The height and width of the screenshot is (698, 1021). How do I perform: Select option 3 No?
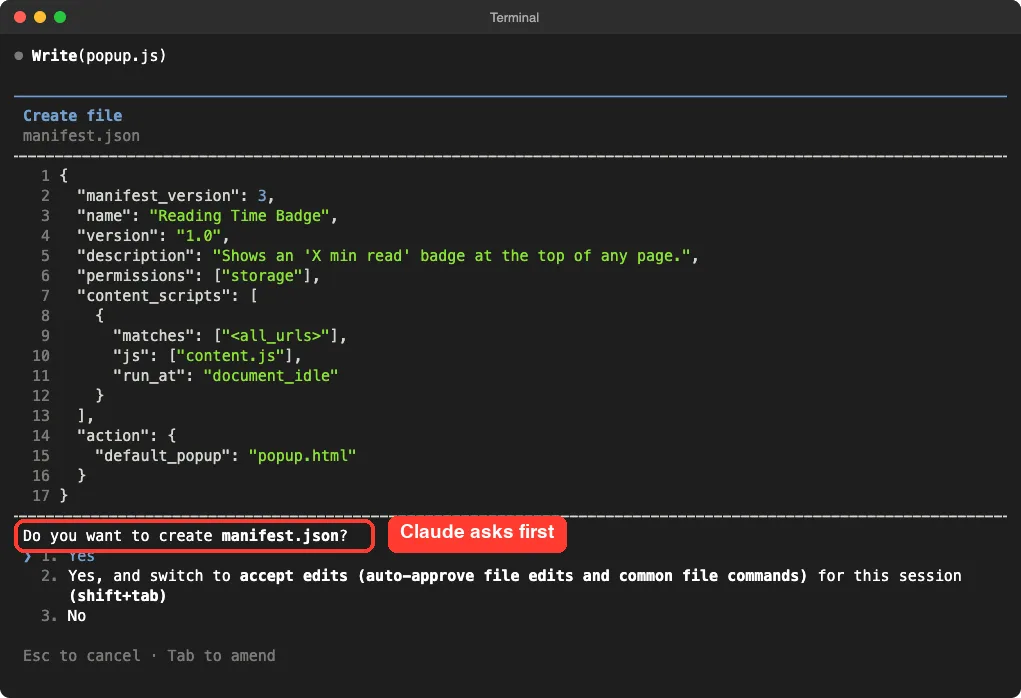63,616
